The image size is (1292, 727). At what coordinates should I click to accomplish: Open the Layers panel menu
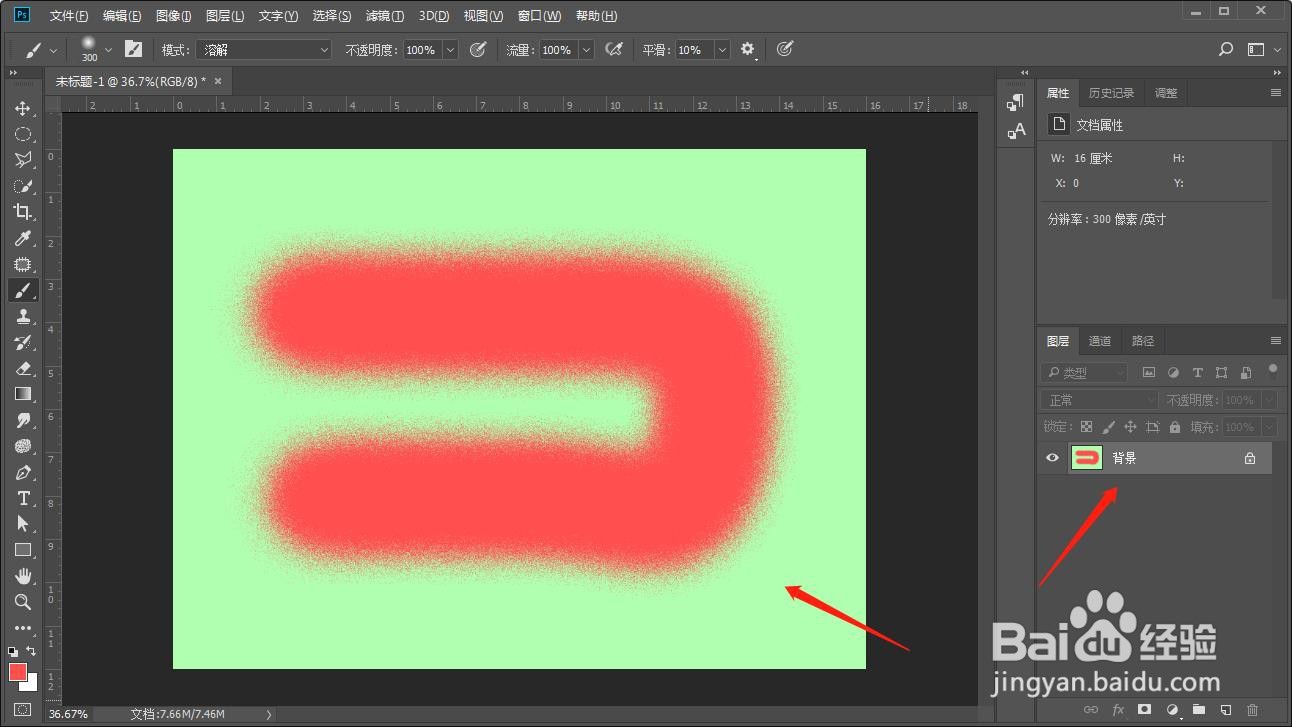(x=1275, y=341)
